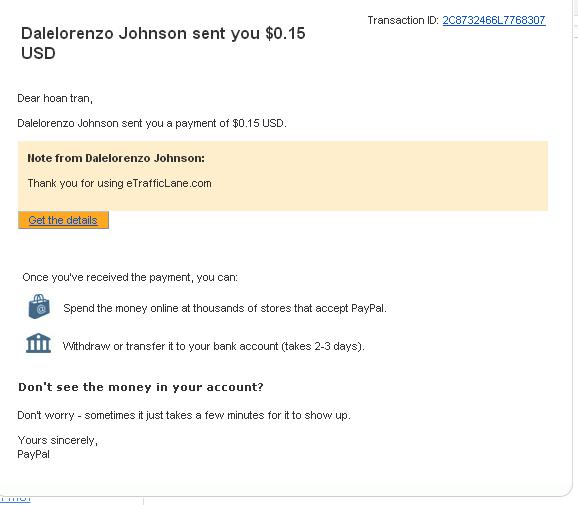Click the Note from Dalelorenzo Johnson heading
This screenshot has width=578, height=505.
116,158
